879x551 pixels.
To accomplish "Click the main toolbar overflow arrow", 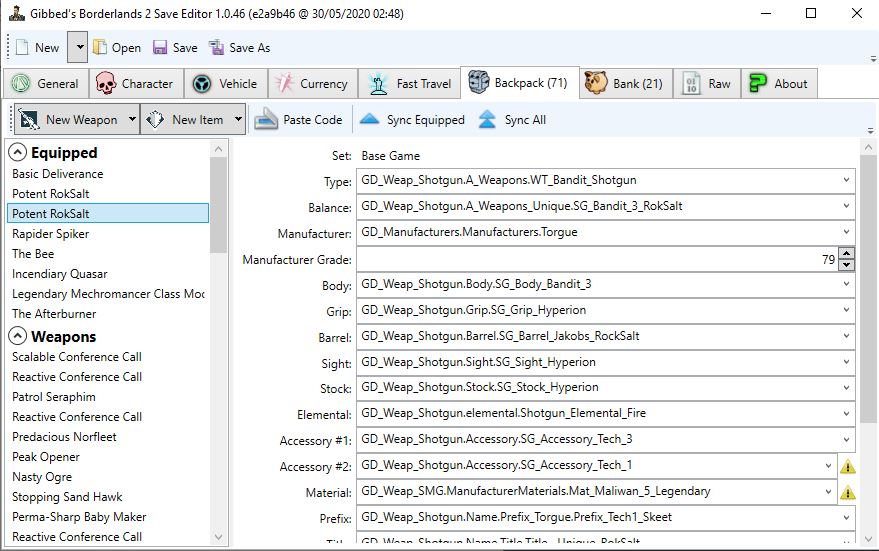I will [873, 59].
